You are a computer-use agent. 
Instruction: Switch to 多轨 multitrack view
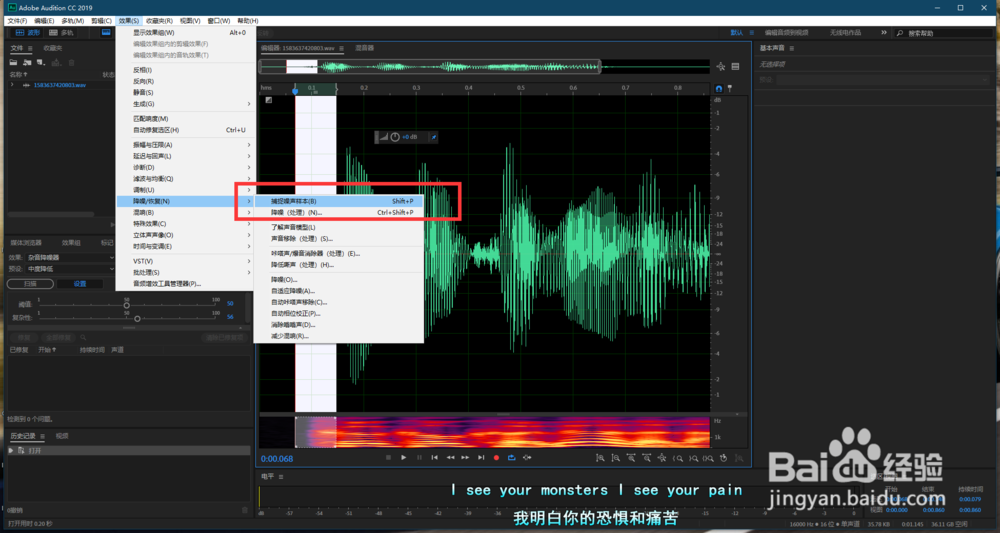click(x=61, y=33)
